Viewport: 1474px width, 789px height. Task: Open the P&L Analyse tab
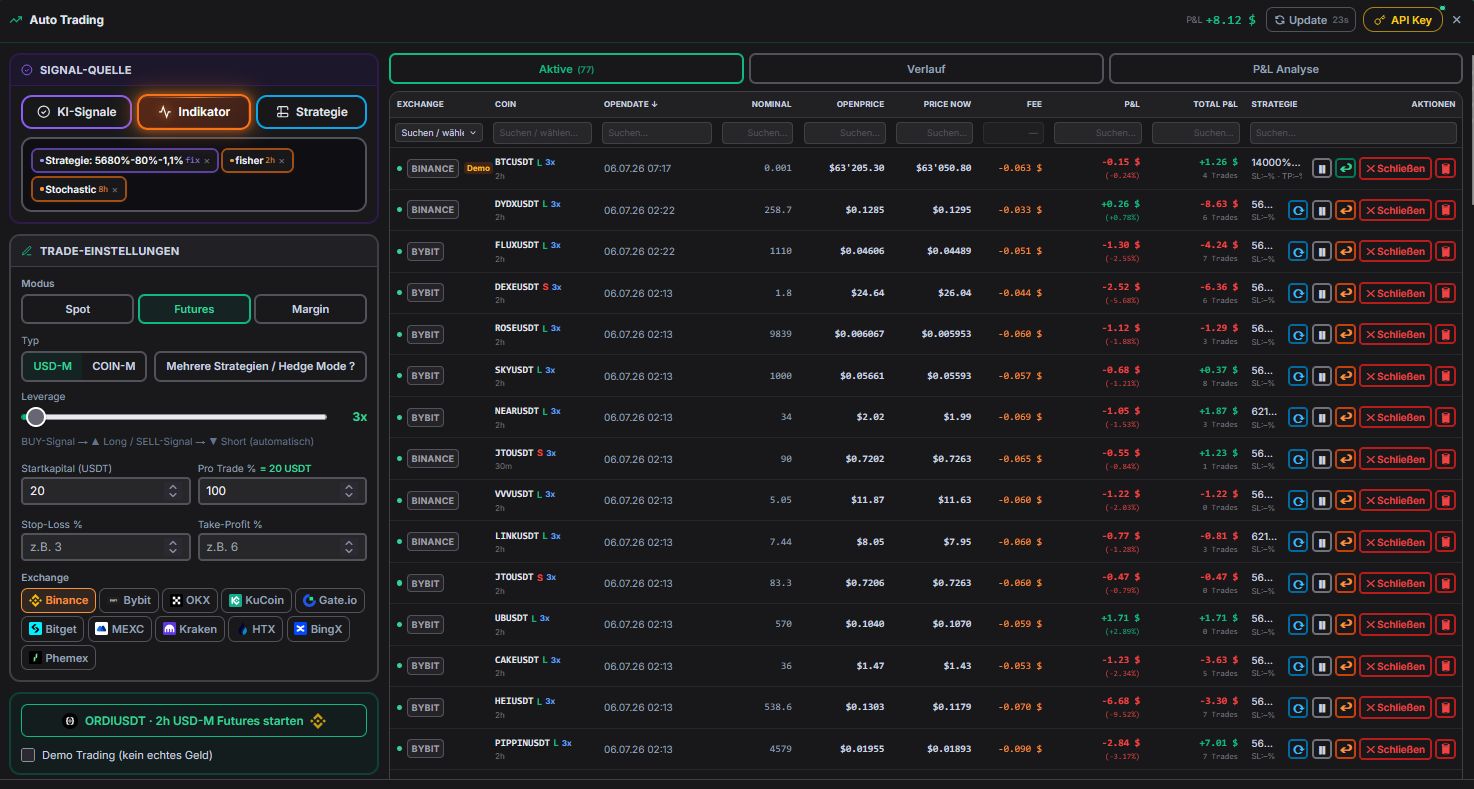tap(1286, 69)
